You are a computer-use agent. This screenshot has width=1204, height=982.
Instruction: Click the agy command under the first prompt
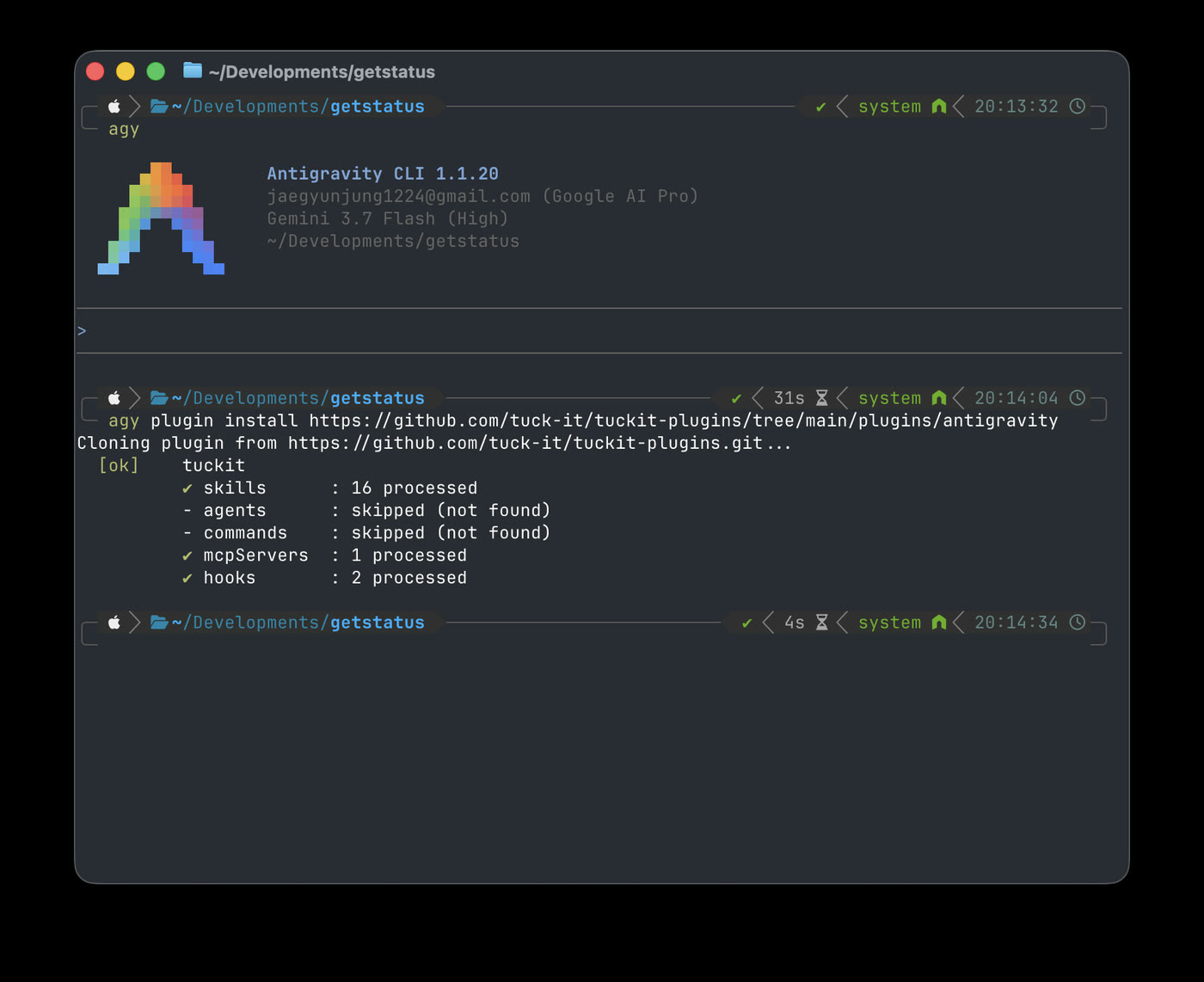click(124, 130)
